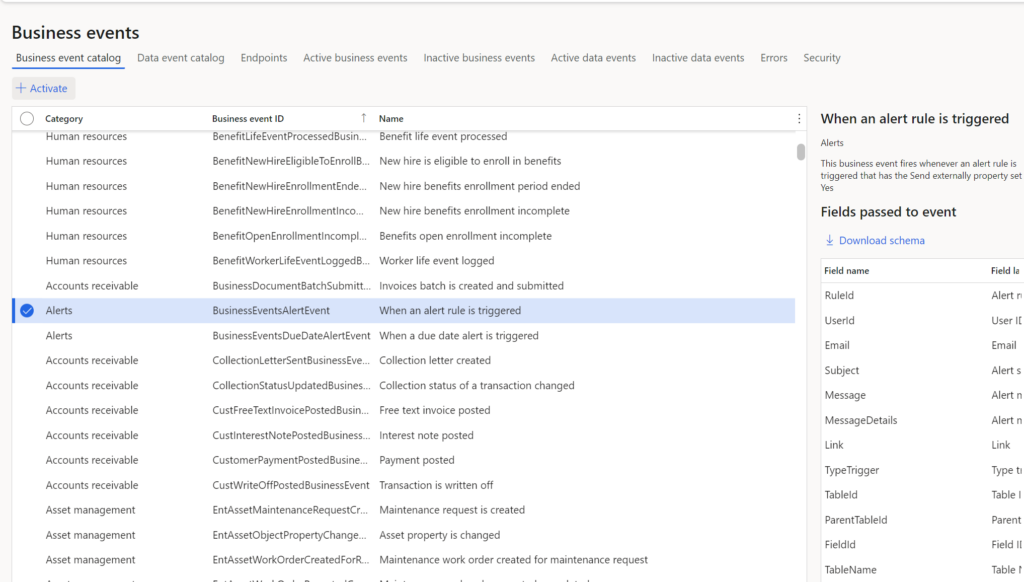Screen dimensions: 1024x582
Task: Select the BusinessEventsDueDateAlertEvent row circle
Action: (25, 335)
